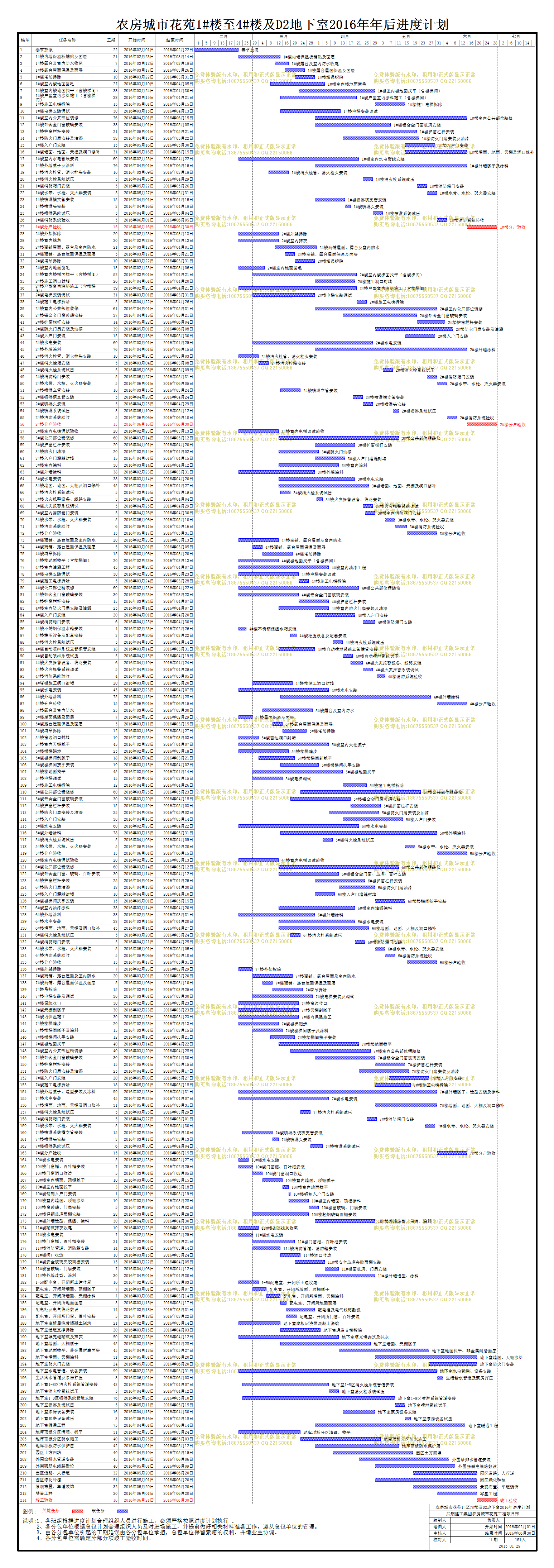Select the 编号 column header

pos(25,40)
